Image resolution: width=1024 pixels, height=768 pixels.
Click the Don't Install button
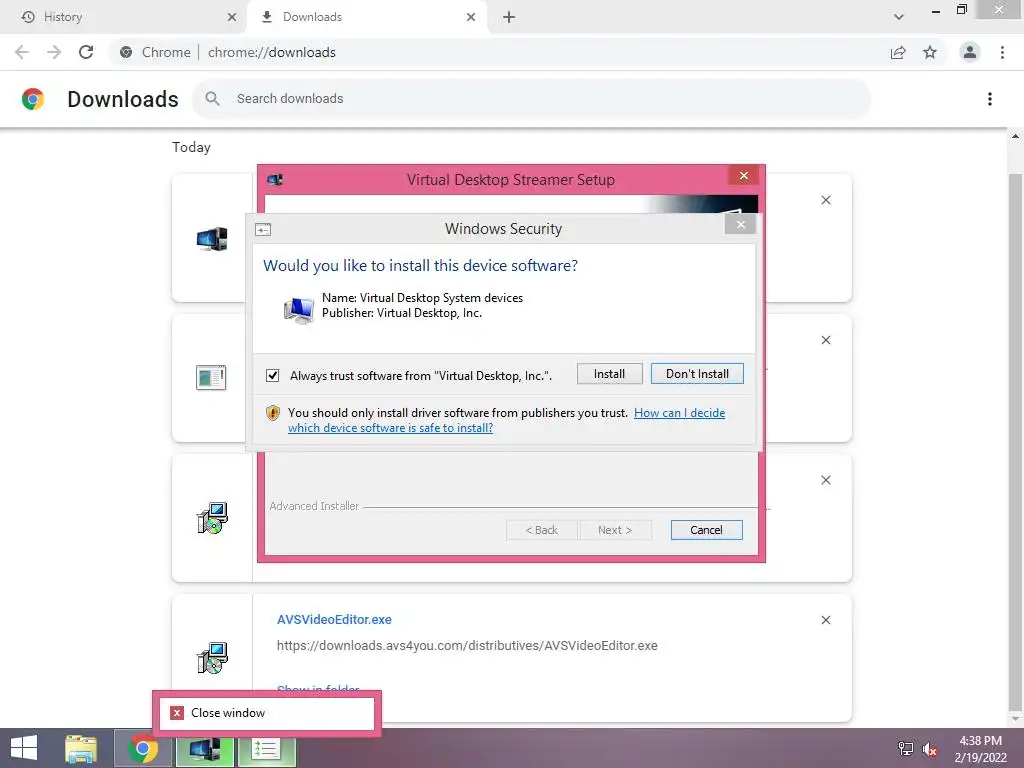(x=697, y=374)
